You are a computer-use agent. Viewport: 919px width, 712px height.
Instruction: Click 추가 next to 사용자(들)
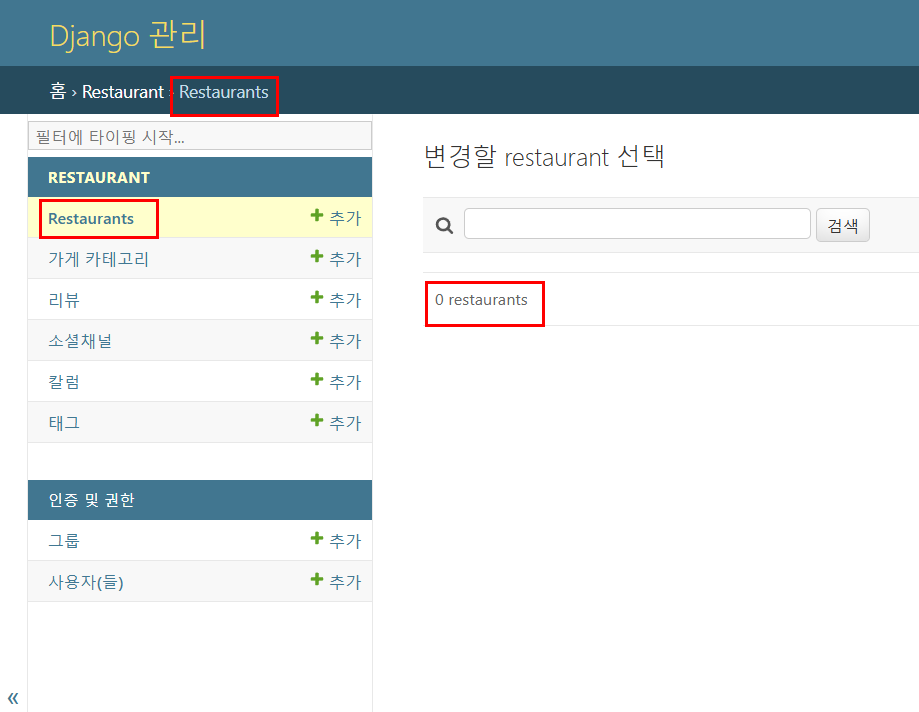(x=336, y=581)
